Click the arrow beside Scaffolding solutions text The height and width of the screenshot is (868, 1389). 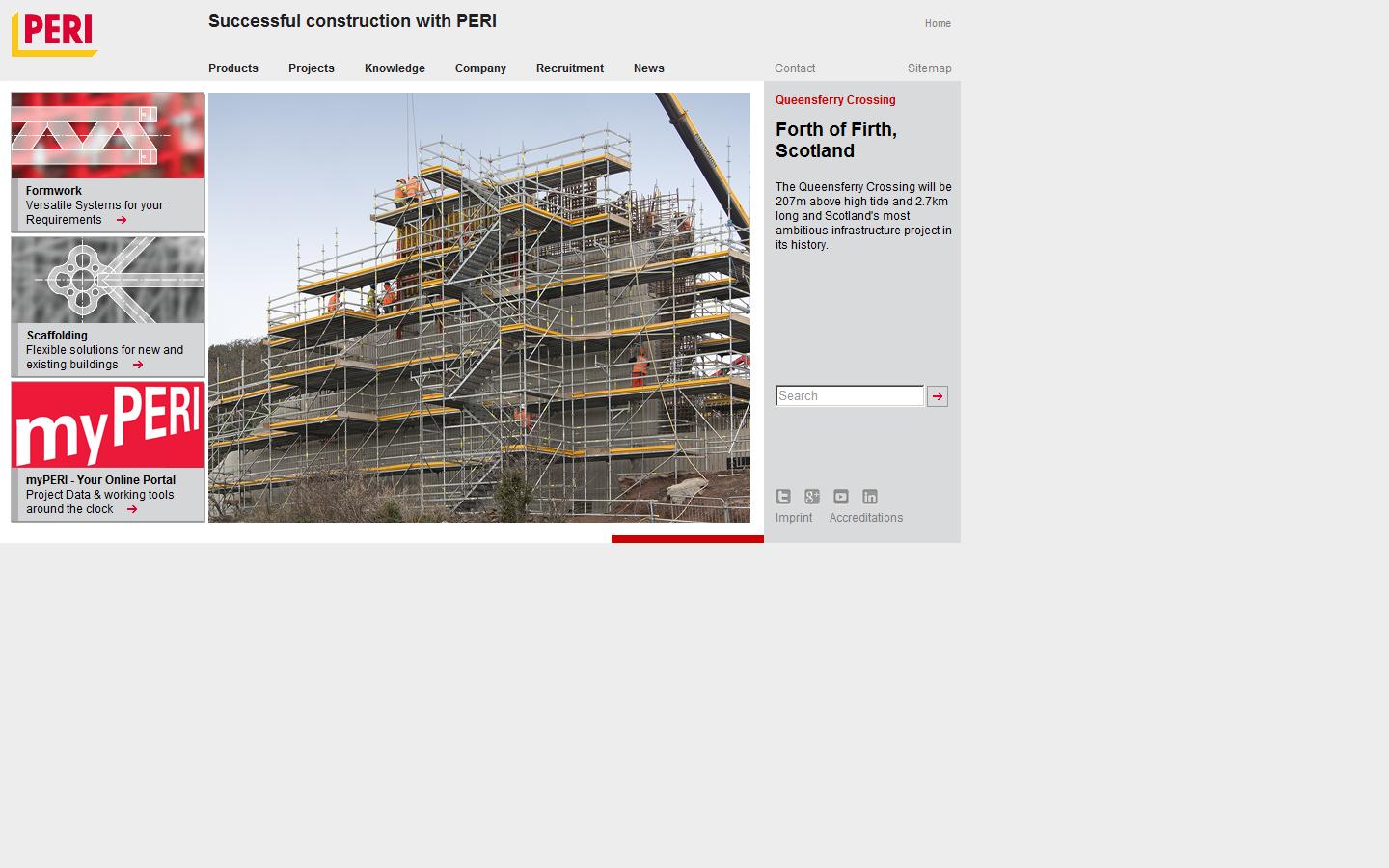coord(138,365)
